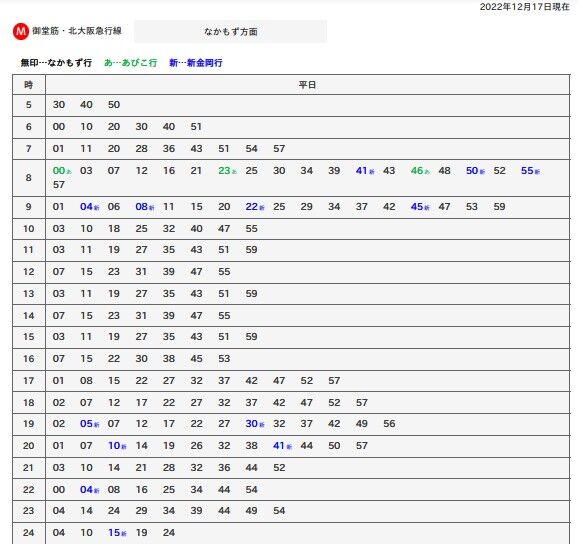Select the hour 5 row label

click(x=29, y=105)
